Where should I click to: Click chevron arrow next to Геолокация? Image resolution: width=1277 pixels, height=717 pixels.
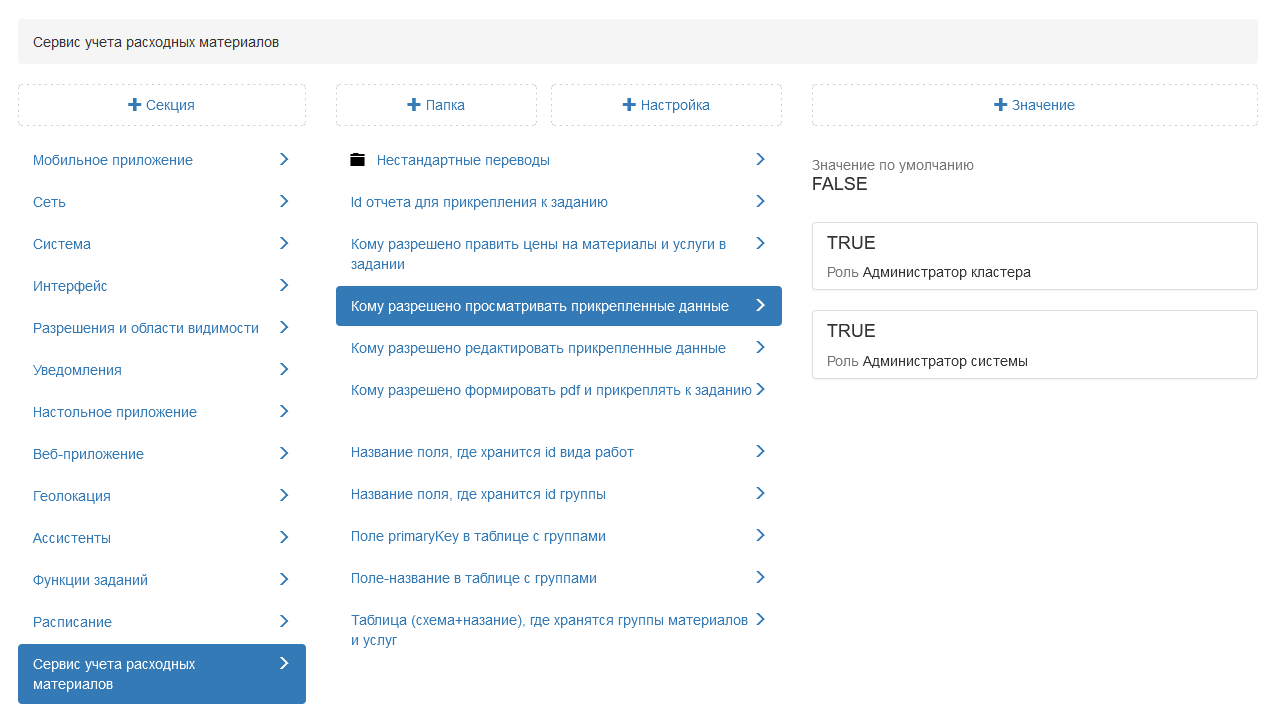pos(284,495)
